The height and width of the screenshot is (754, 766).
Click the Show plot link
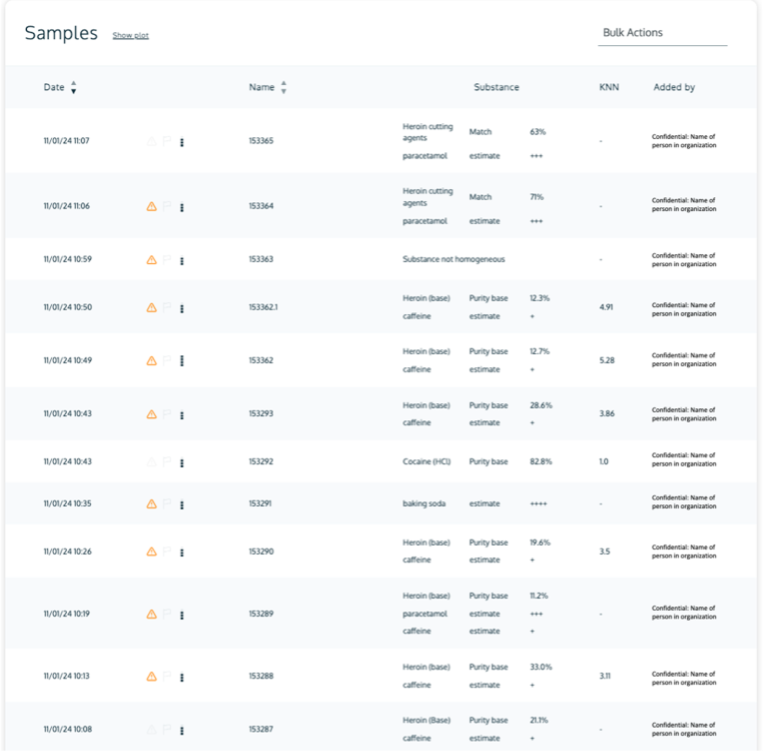130,36
